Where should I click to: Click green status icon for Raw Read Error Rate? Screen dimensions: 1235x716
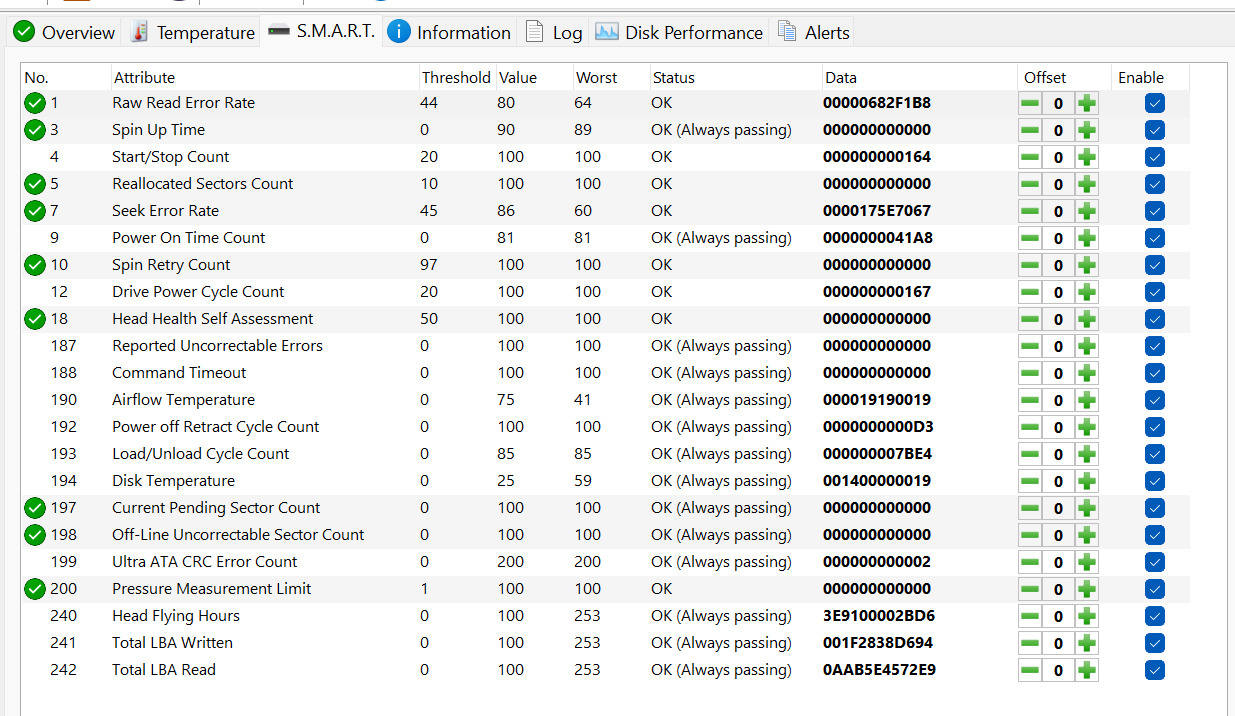tap(35, 103)
